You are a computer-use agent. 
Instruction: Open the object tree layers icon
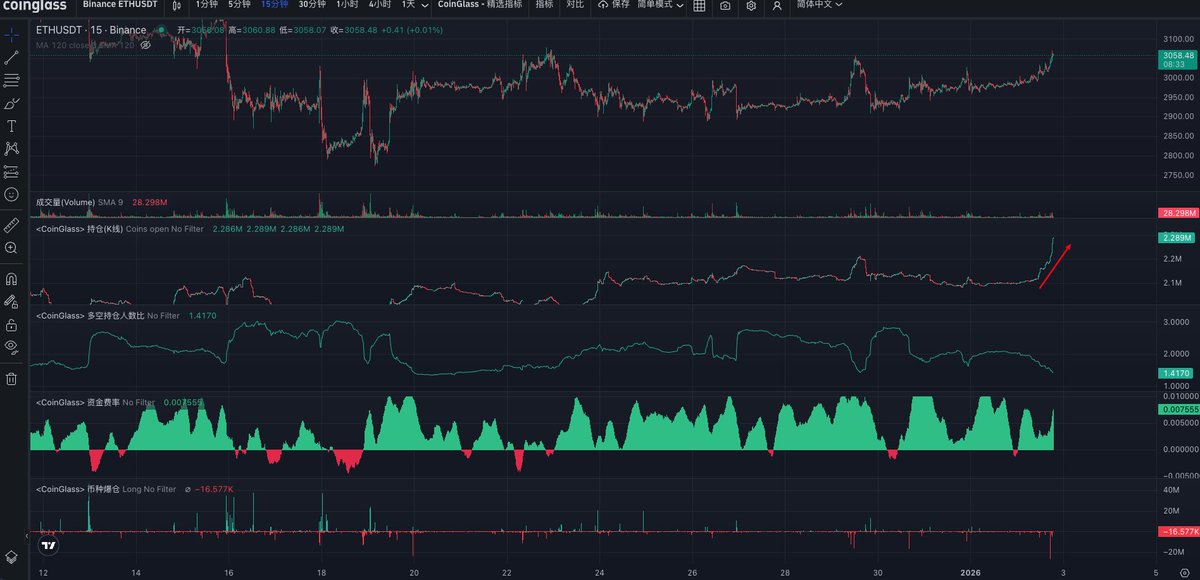click(x=11, y=556)
